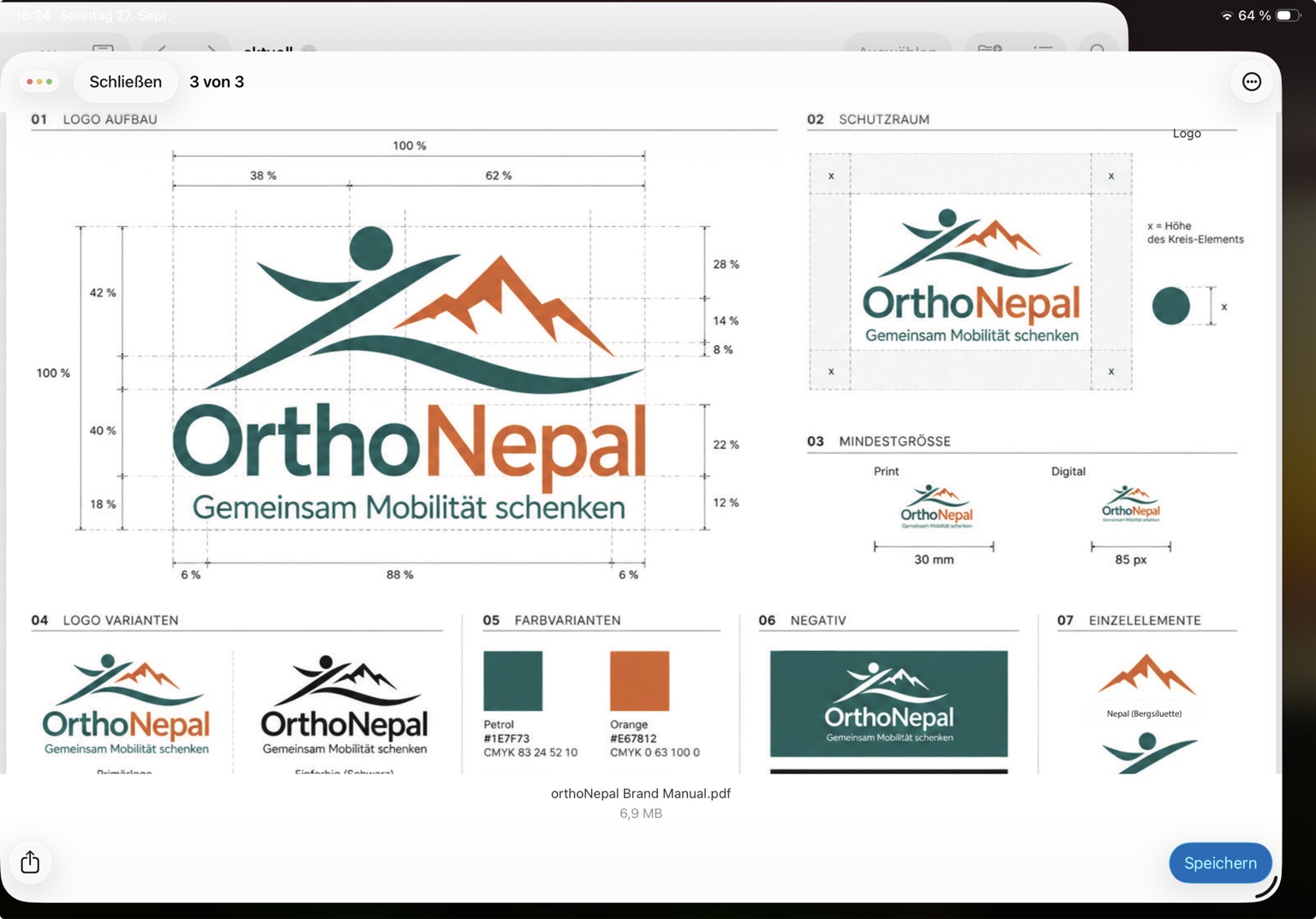
Task: Click the "EINZELELEMENTE" heading
Action: click(x=1145, y=620)
